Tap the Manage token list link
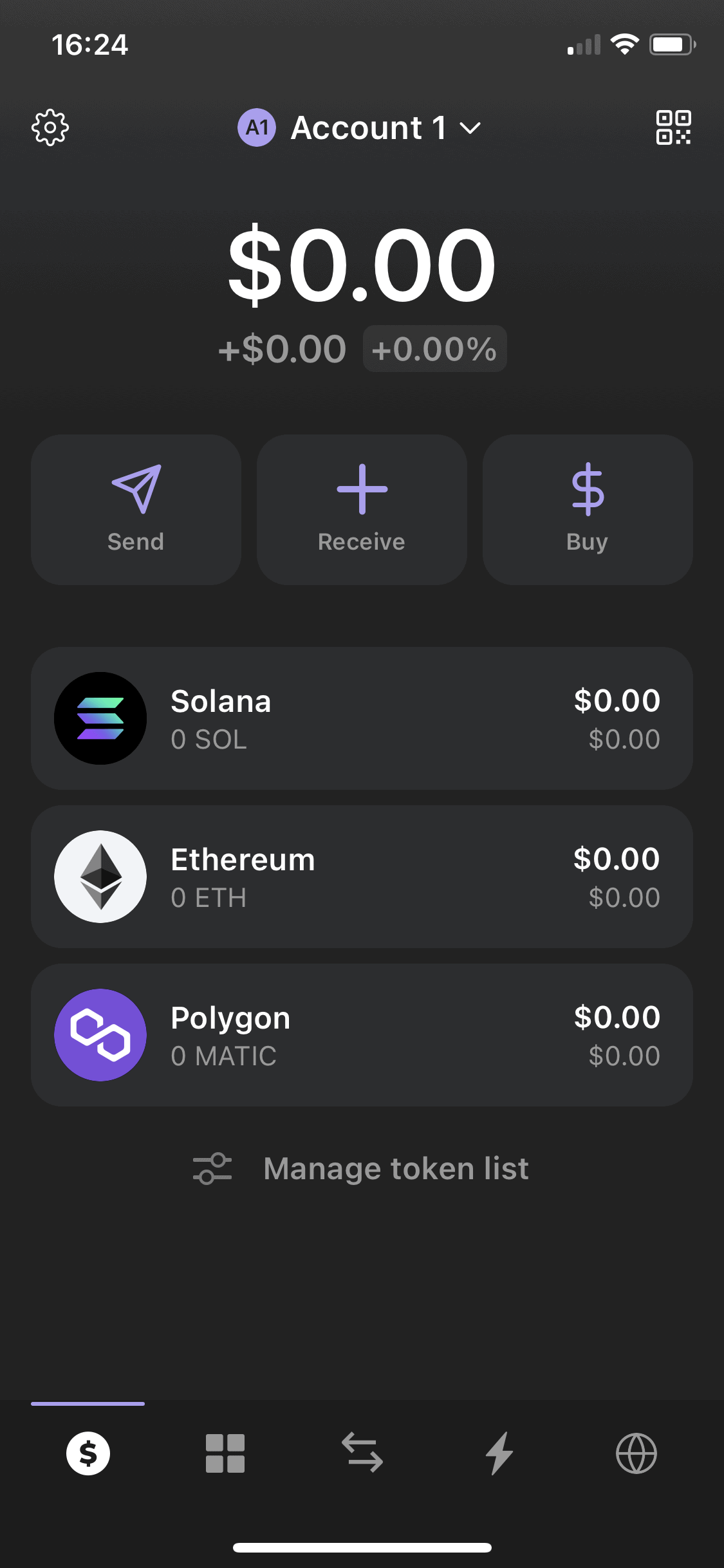724x1568 pixels. 396,1169
